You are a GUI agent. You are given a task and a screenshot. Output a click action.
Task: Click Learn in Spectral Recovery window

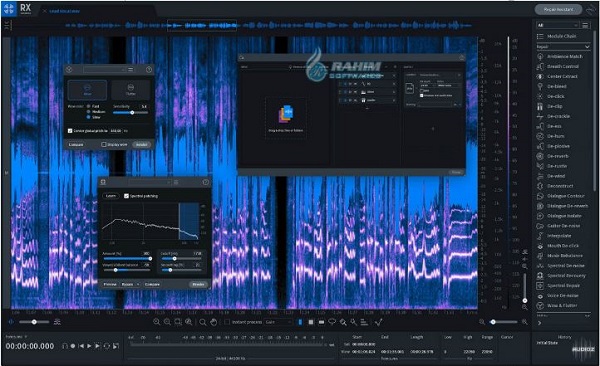coord(111,196)
